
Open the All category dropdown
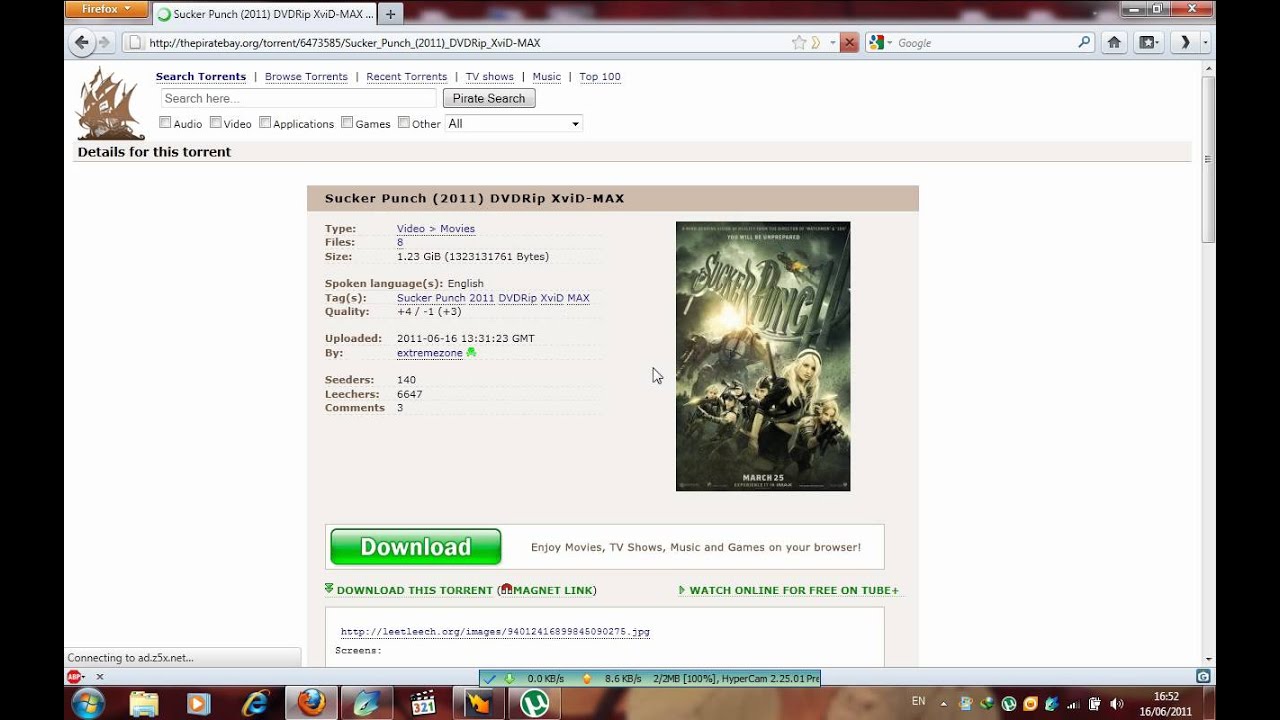[513, 123]
